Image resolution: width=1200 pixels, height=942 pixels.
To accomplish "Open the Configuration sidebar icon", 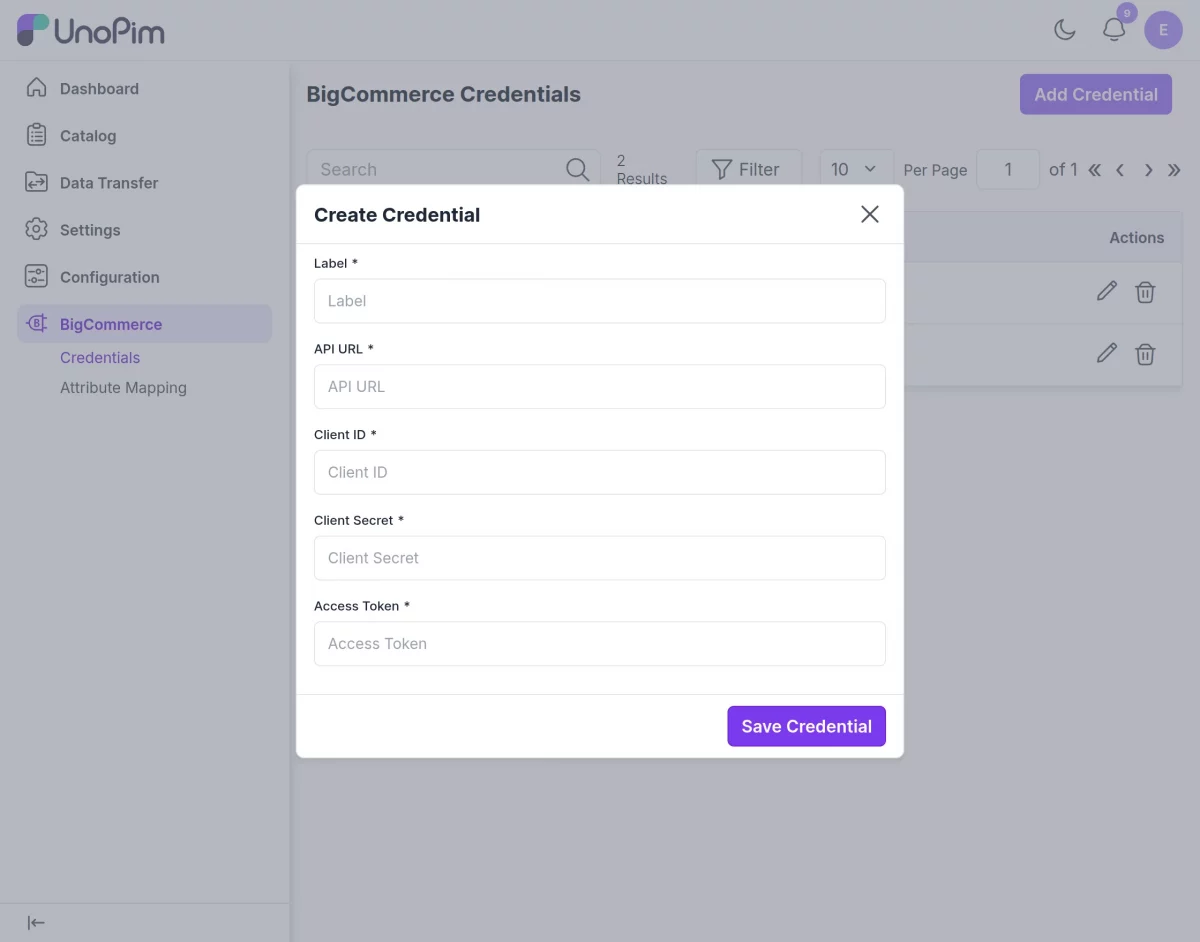I will pyautogui.click(x=36, y=276).
